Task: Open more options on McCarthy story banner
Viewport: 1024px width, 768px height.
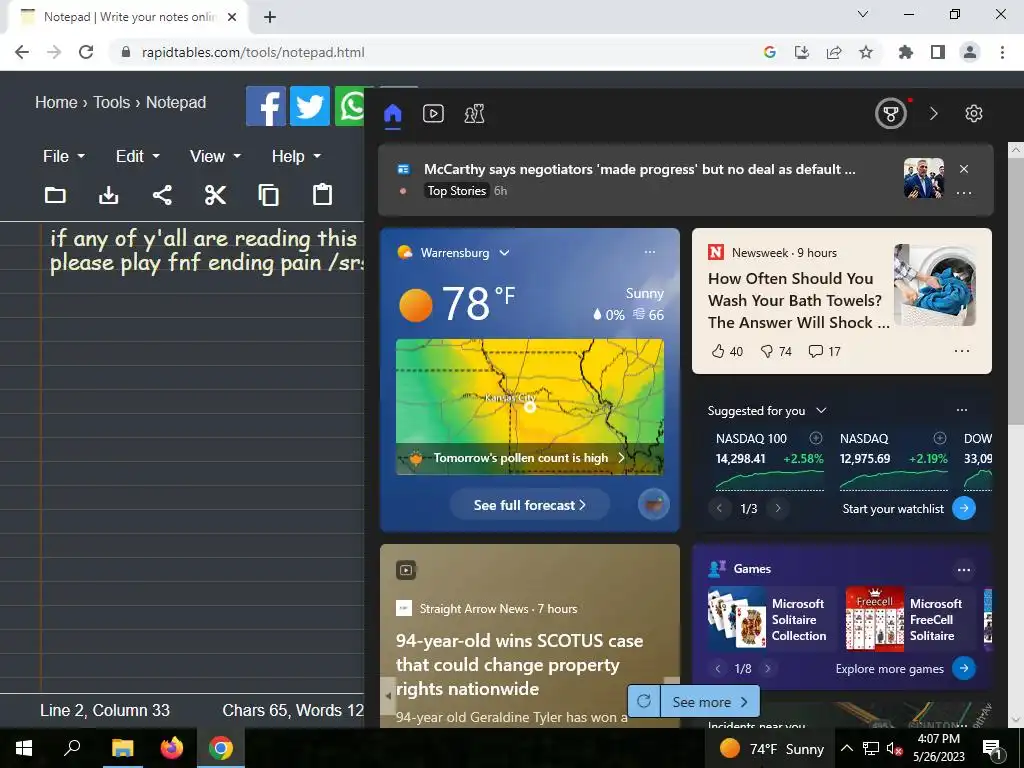Action: point(964,193)
